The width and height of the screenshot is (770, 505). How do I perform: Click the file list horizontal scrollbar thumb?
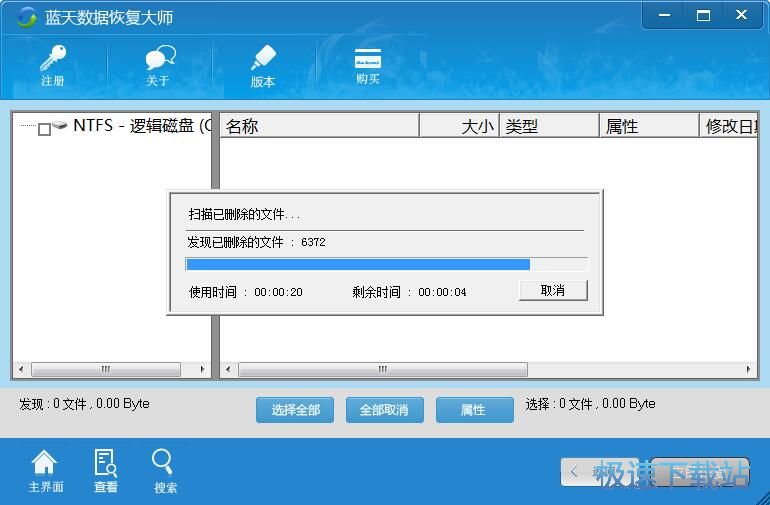(x=383, y=369)
